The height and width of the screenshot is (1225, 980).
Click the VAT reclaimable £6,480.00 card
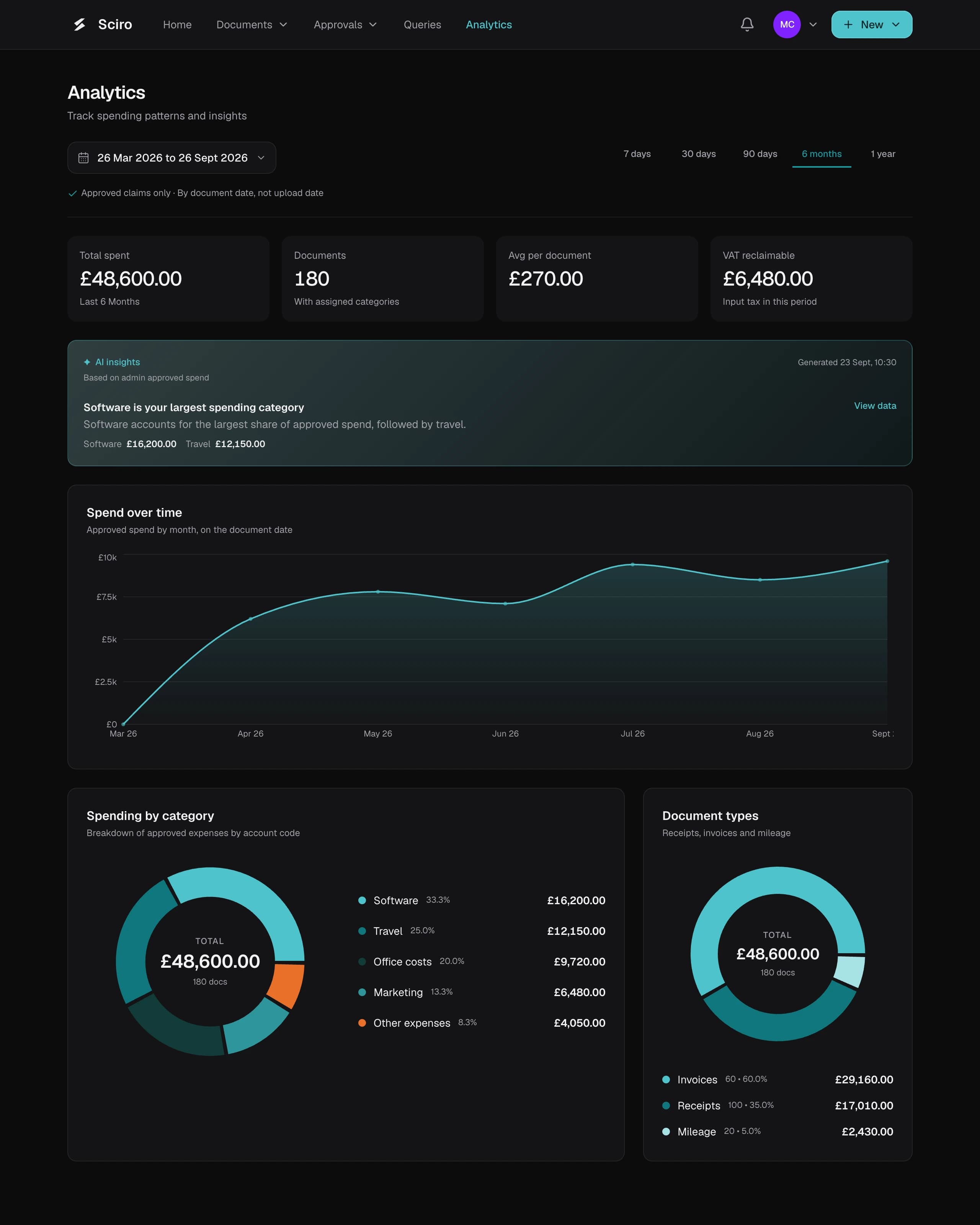click(811, 278)
